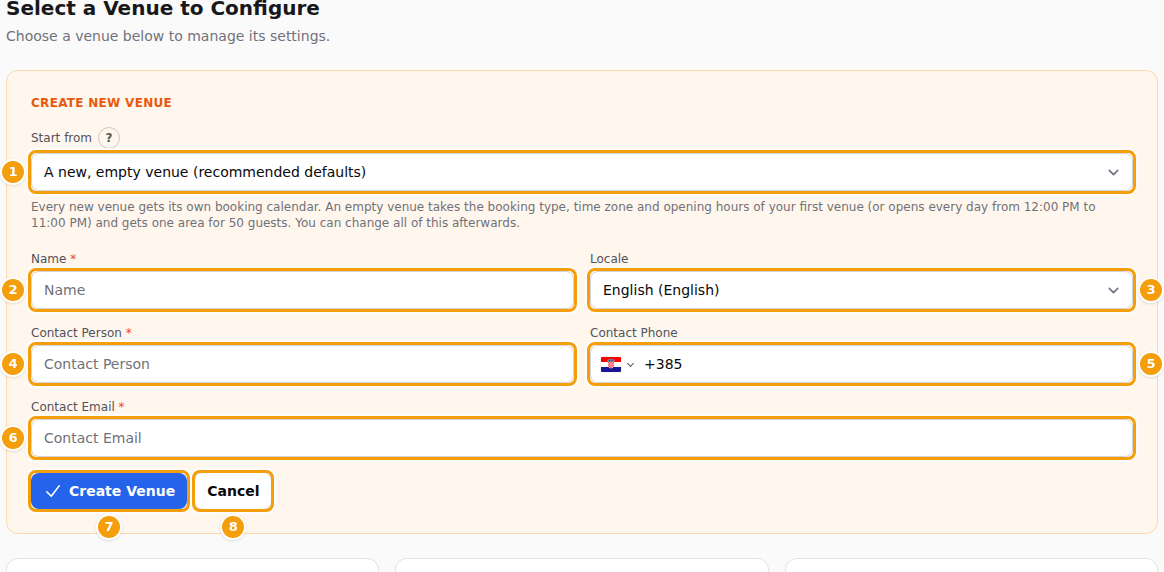Dismiss the form with the Cancel button
1164x572 pixels.
(x=233, y=491)
